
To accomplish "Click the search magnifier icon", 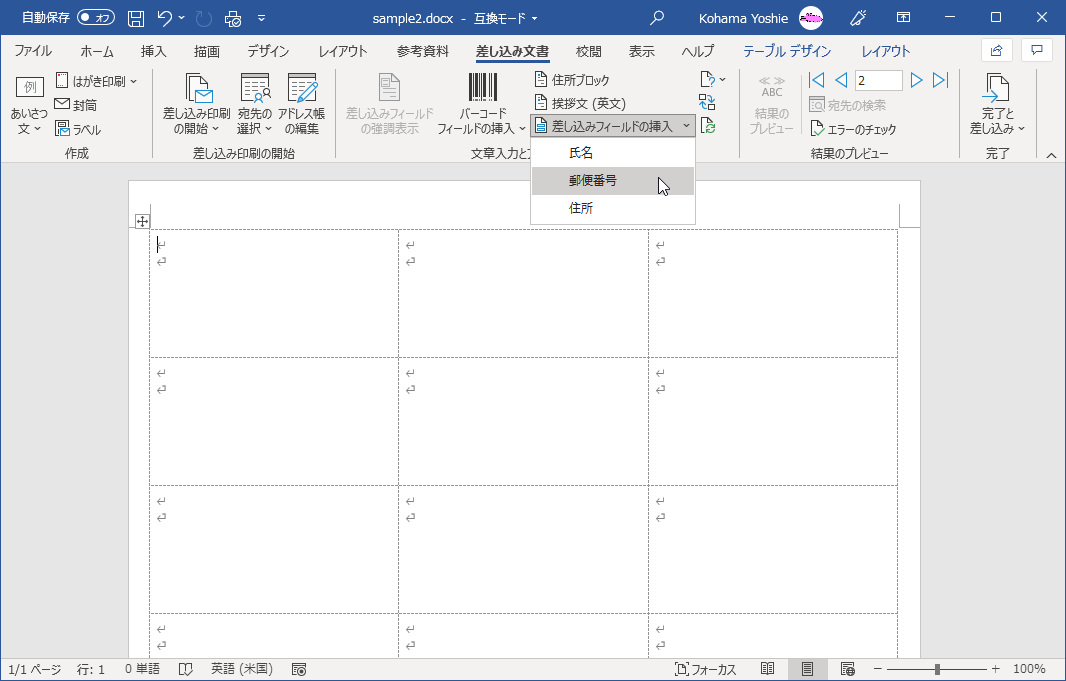I will point(657,18).
